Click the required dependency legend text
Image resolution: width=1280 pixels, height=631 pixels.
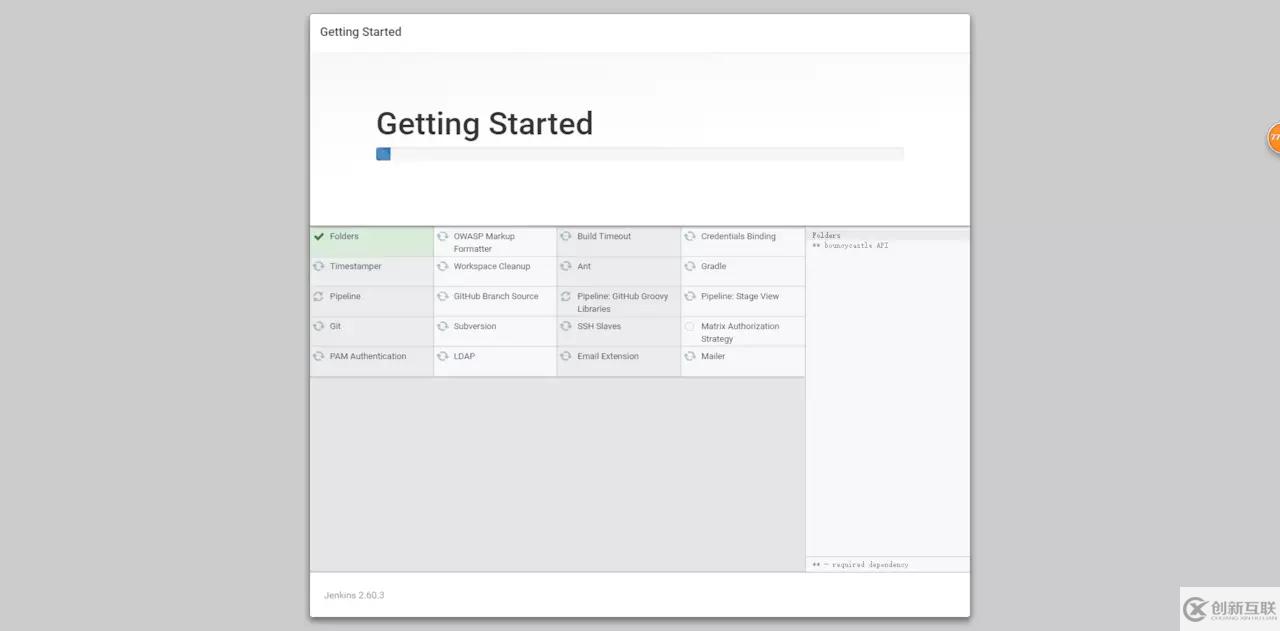(860, 565)
